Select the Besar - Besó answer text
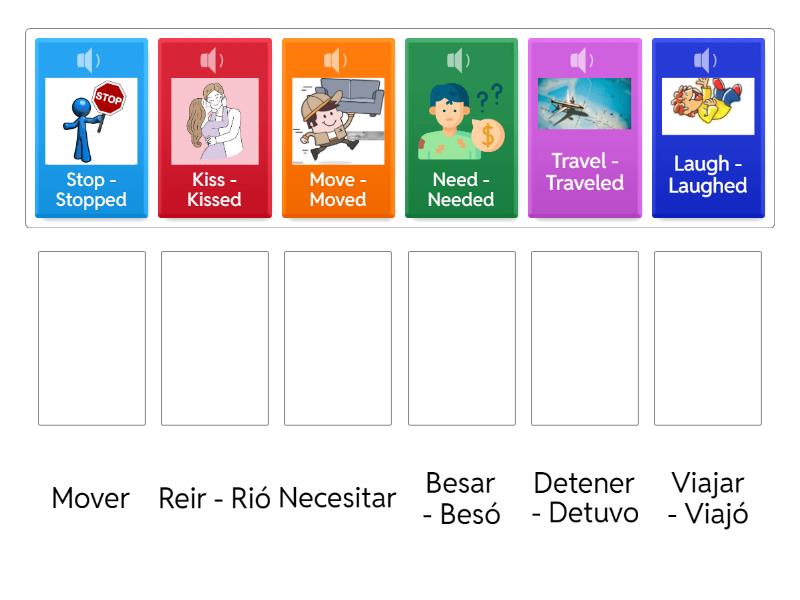Image resolution: width=800 pixels, height=600 pixels. tap(462, 498)
